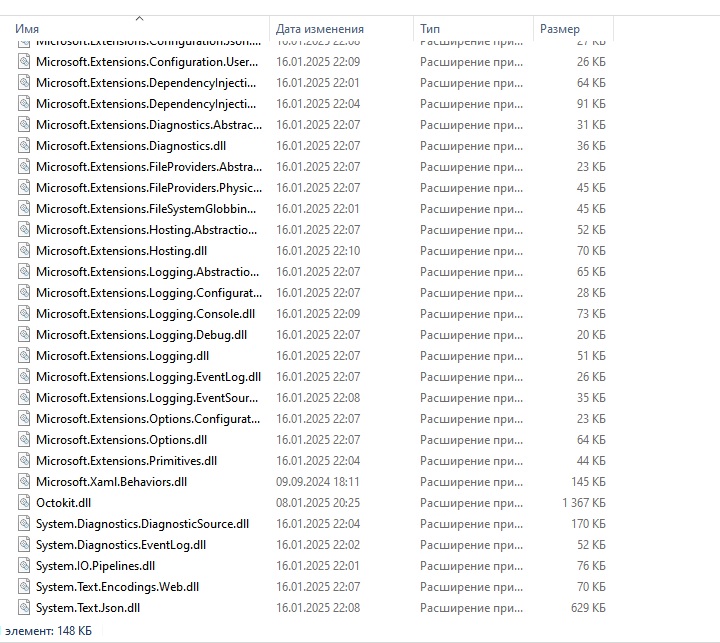Click the 145 КБ size cell
Image resolution: width=720 pixels, height=643 pixels.
pos(588,481)
